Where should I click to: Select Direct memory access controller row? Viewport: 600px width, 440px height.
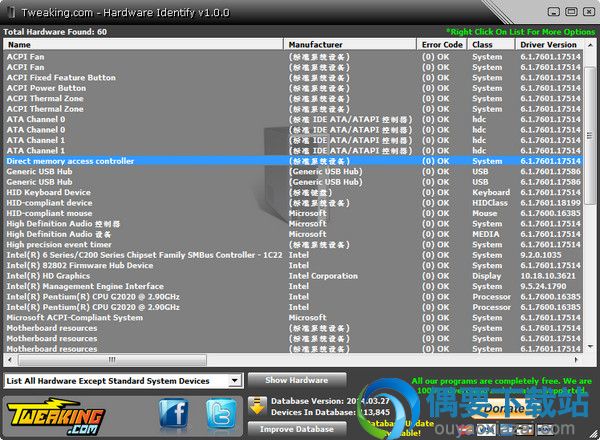pyautogui.click(x=293, y=161)
